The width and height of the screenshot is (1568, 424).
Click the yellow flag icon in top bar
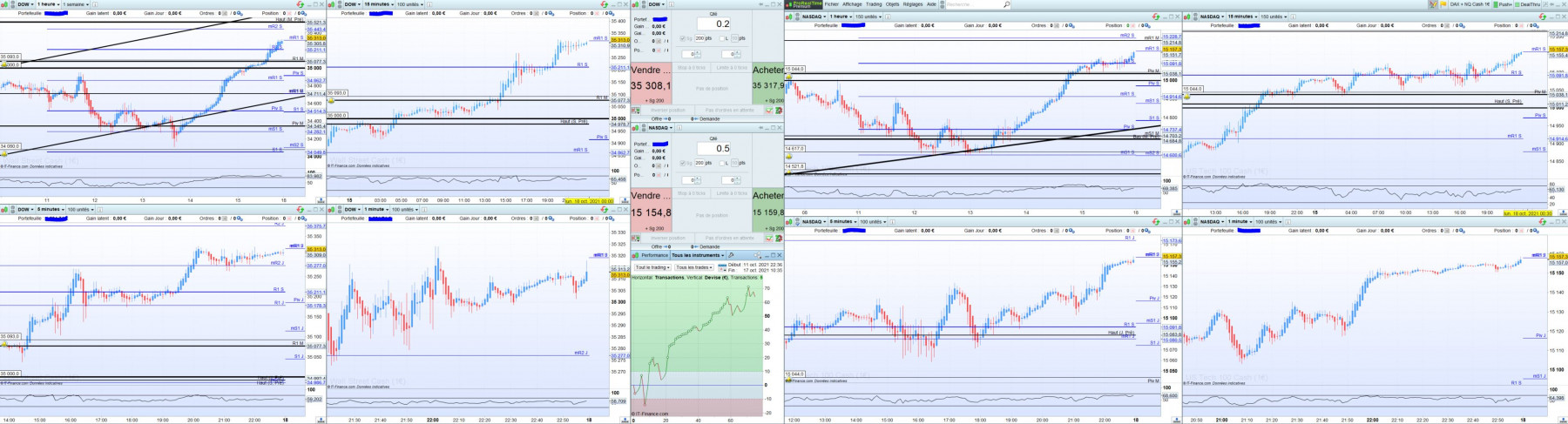[x=1443, y=4]
